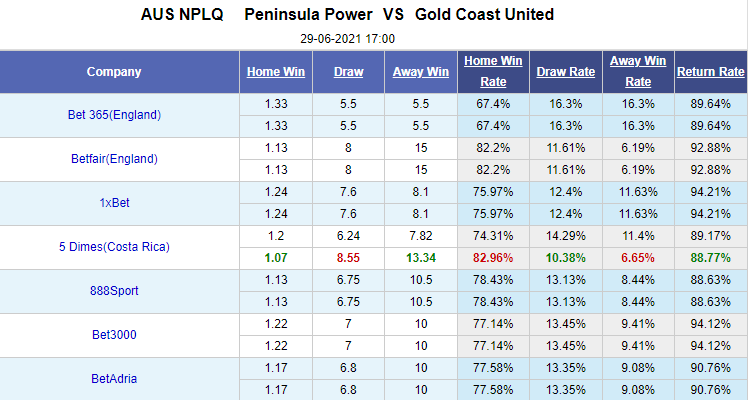Click the Company column header
749x400 pixels.
point(114,72)
